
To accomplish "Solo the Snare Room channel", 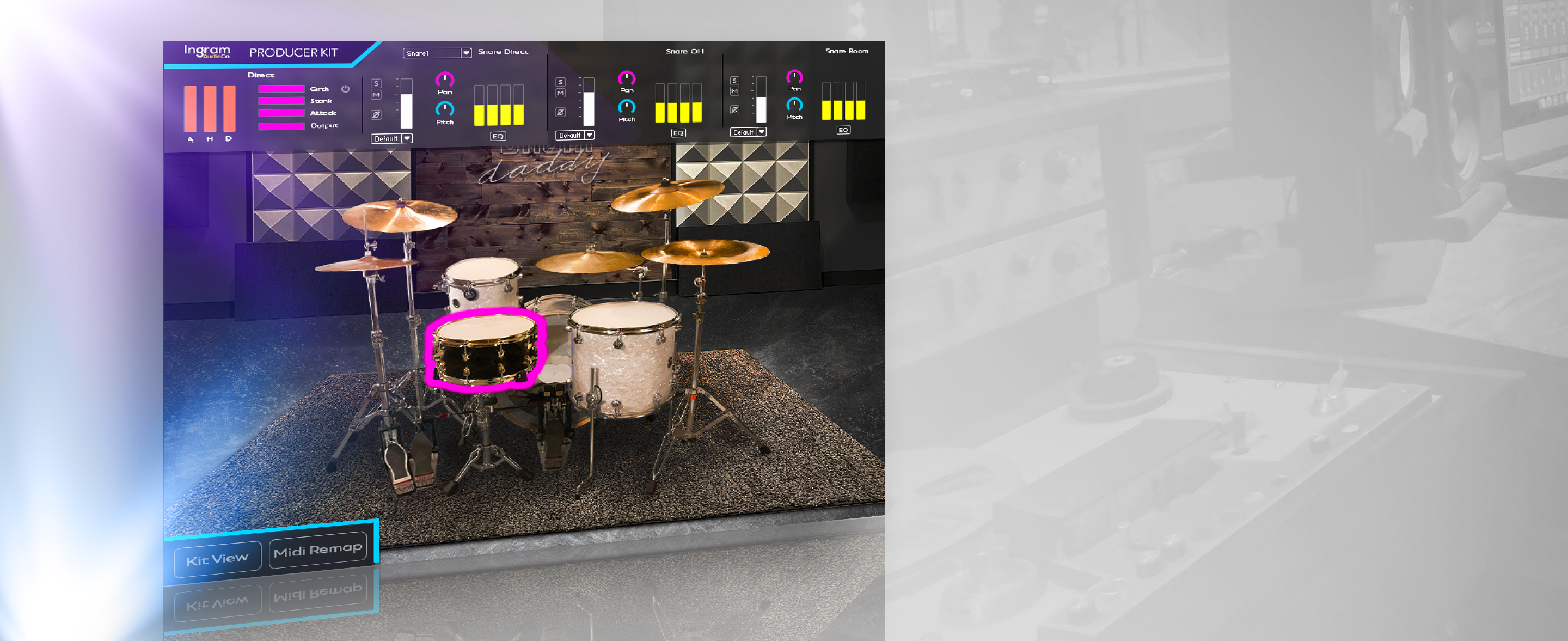I will (734, 81).
